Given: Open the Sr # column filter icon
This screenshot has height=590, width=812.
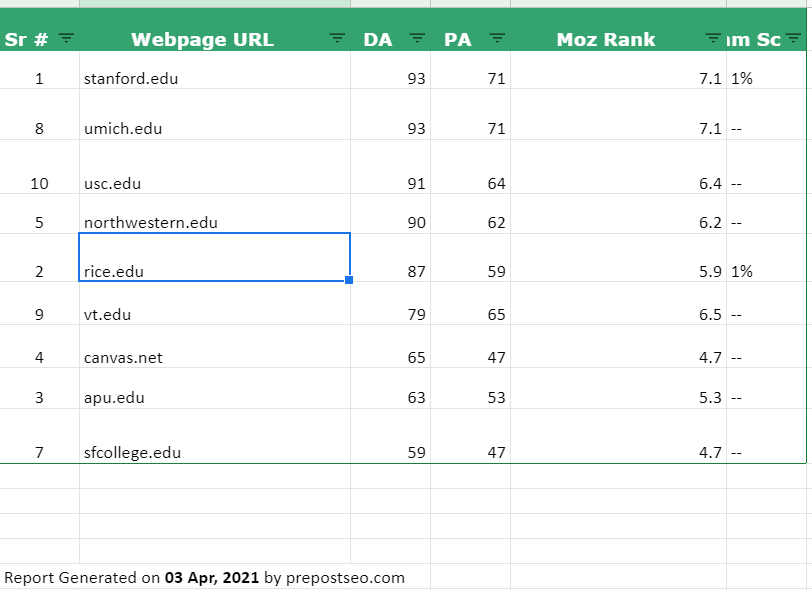Looking at the screenshot, I should pos(66,38).
